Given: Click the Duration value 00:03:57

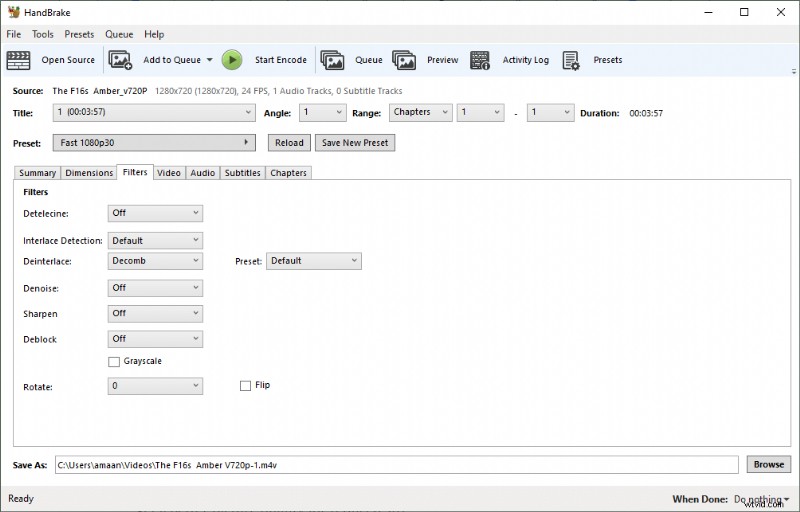Looking at the screenshot, I should [646, 113].
